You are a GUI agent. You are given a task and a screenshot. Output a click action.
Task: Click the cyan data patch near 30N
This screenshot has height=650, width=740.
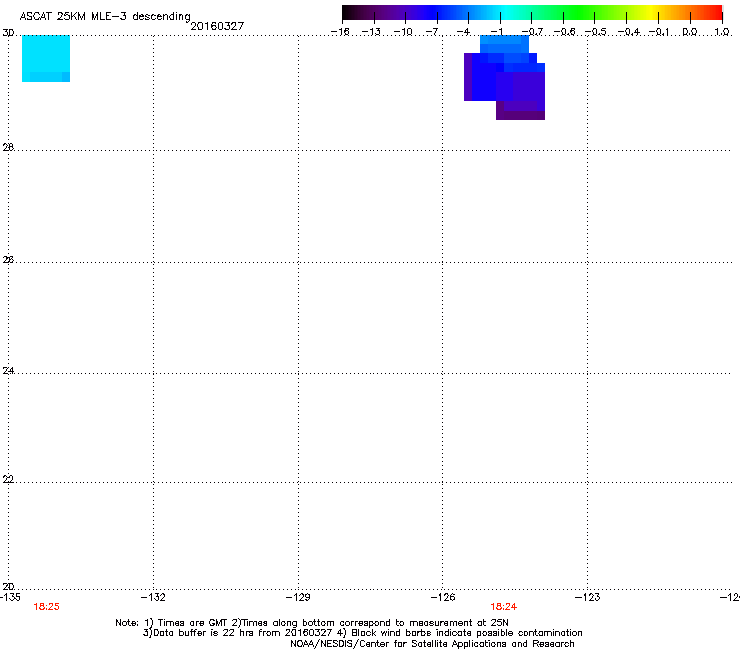coord(46,59)
